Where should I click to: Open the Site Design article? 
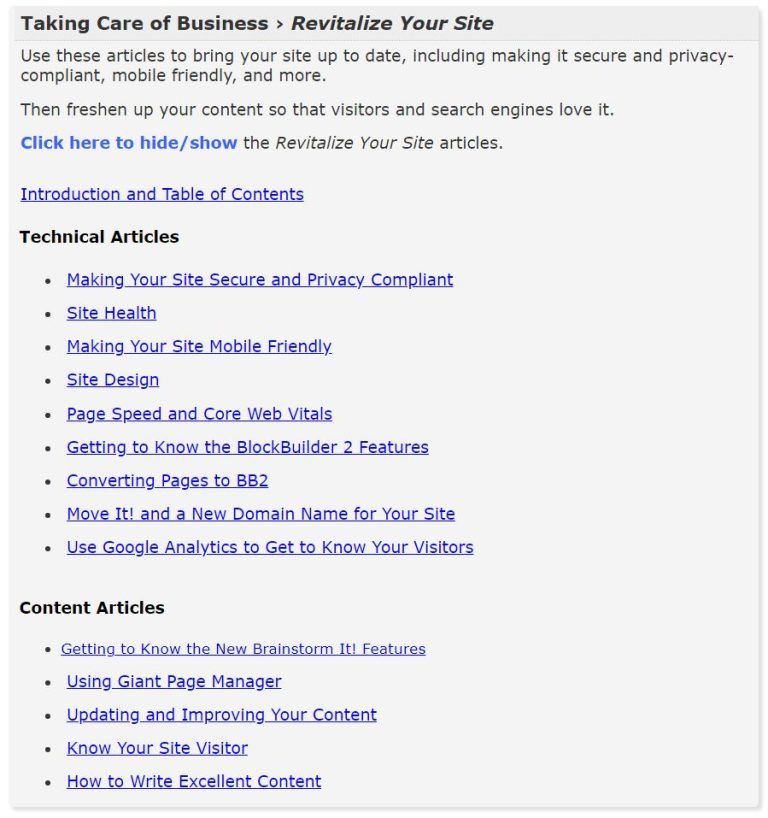[111, 380]
